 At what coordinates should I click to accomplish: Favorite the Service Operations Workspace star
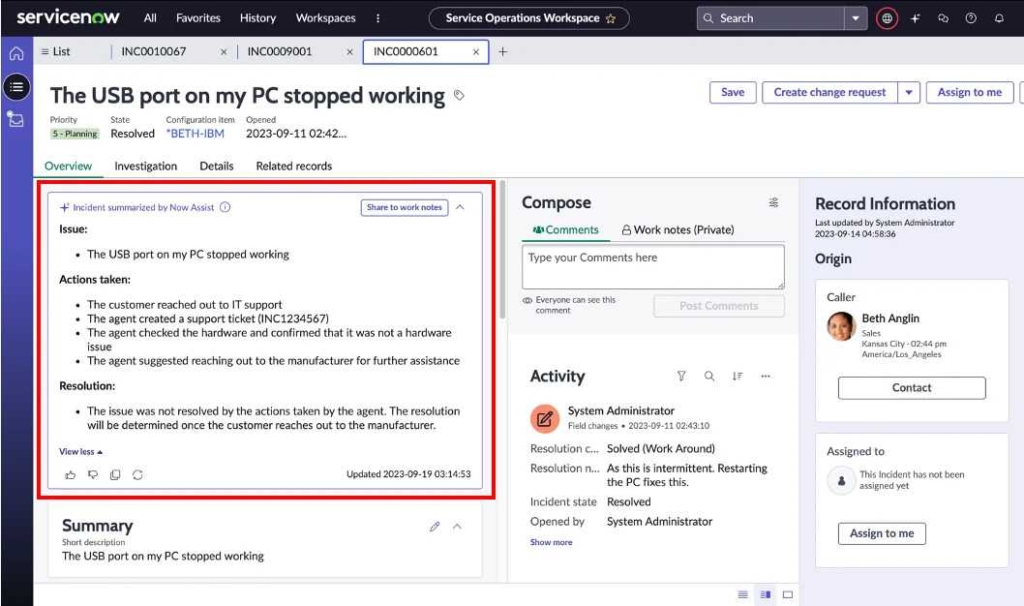pos(611,18)
